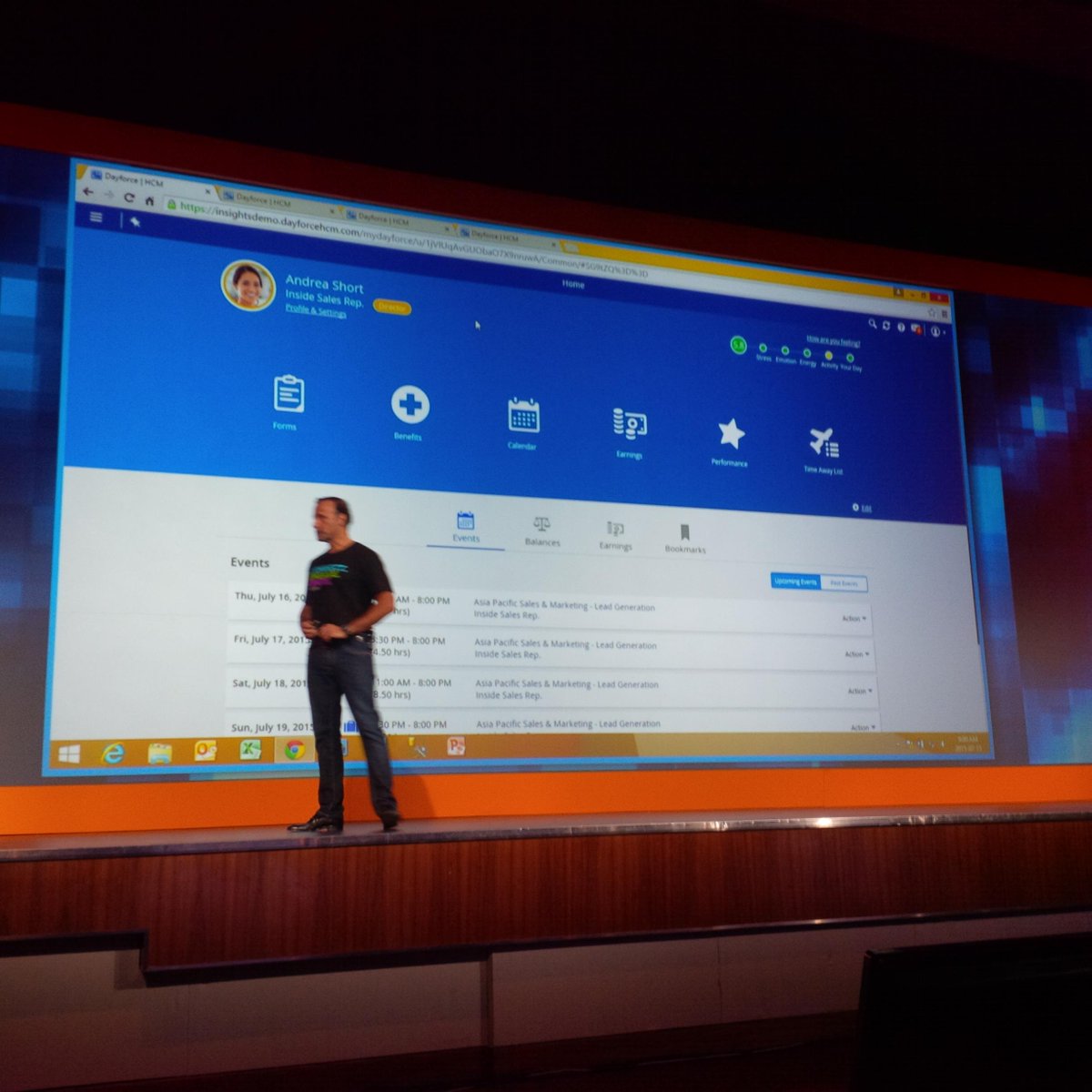This screenshot has width=1092, height=1092.
Task: Open the user account icon top right
Action: pos(935,333)
